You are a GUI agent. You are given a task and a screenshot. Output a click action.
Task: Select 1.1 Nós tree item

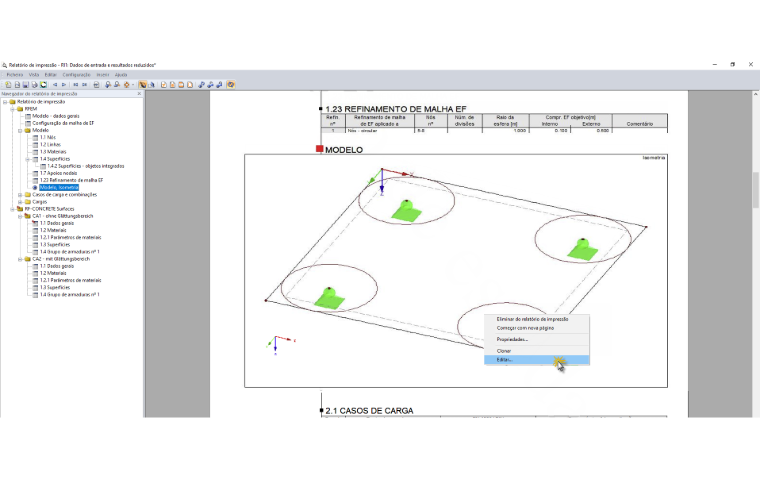point(48,138)
